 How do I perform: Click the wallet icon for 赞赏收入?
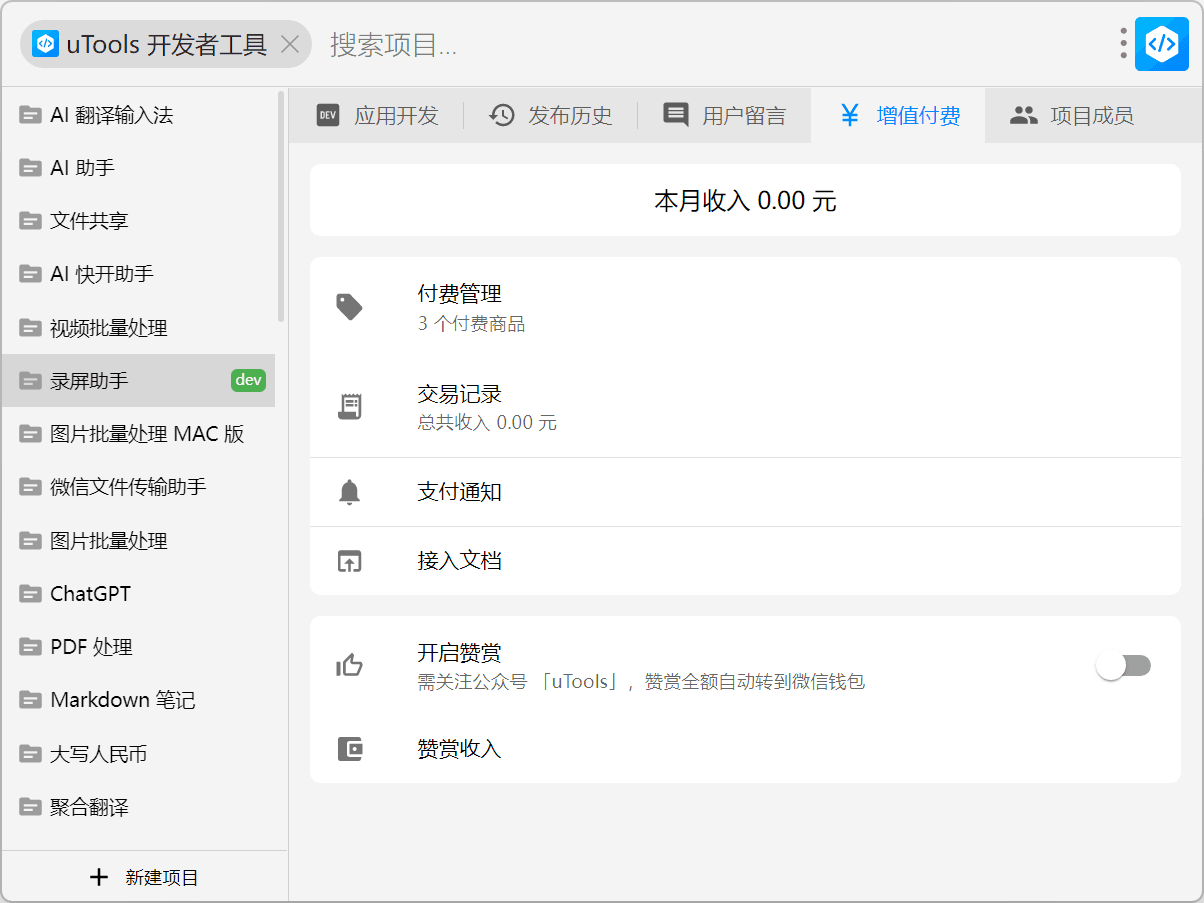349,749
